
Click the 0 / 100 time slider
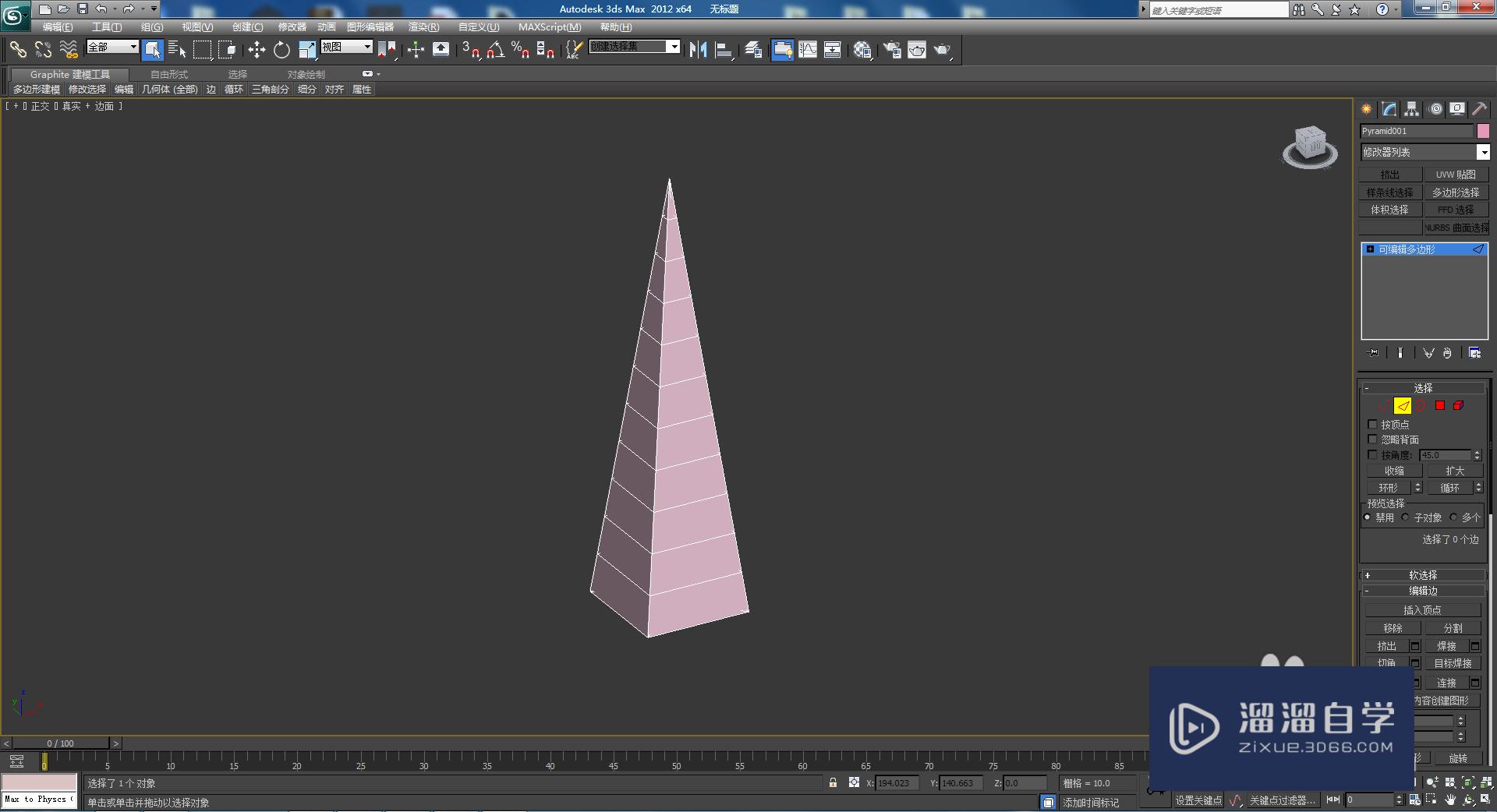coord(61,743)
